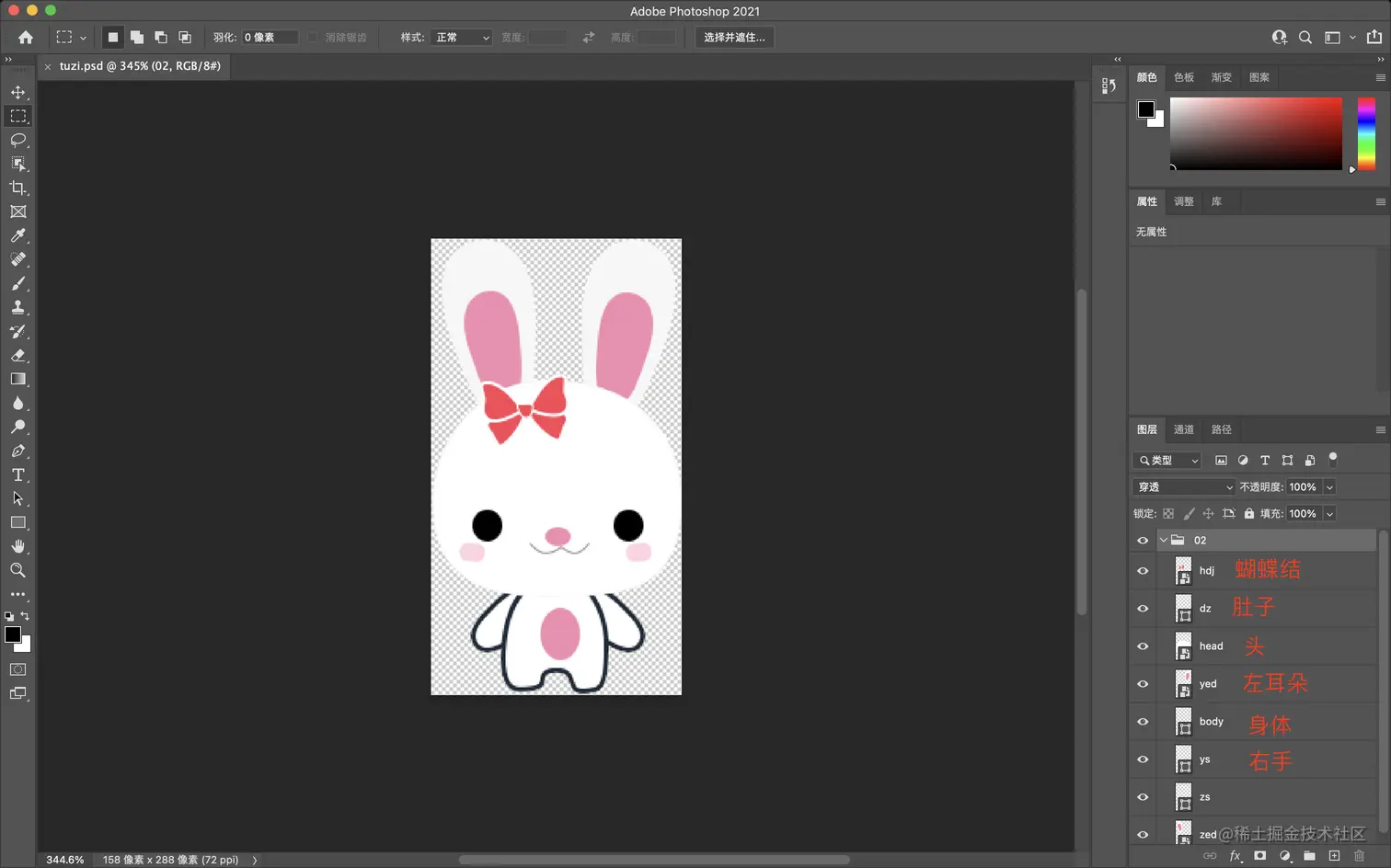Choose Subtract from selection mode
The height and width of the screenshot is (868, 1391).
click(161, 38)
